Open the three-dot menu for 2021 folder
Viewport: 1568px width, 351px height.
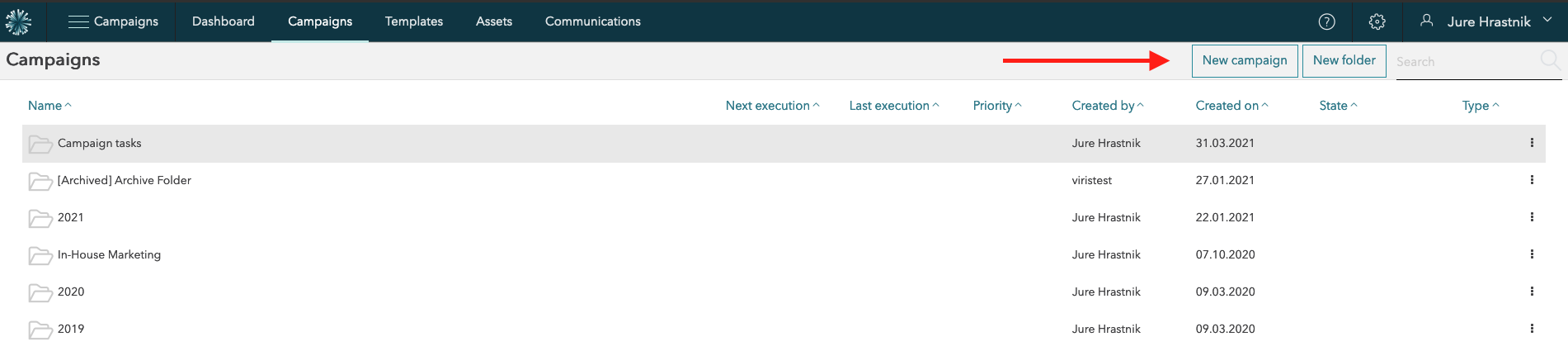[x=1532, y=217]
